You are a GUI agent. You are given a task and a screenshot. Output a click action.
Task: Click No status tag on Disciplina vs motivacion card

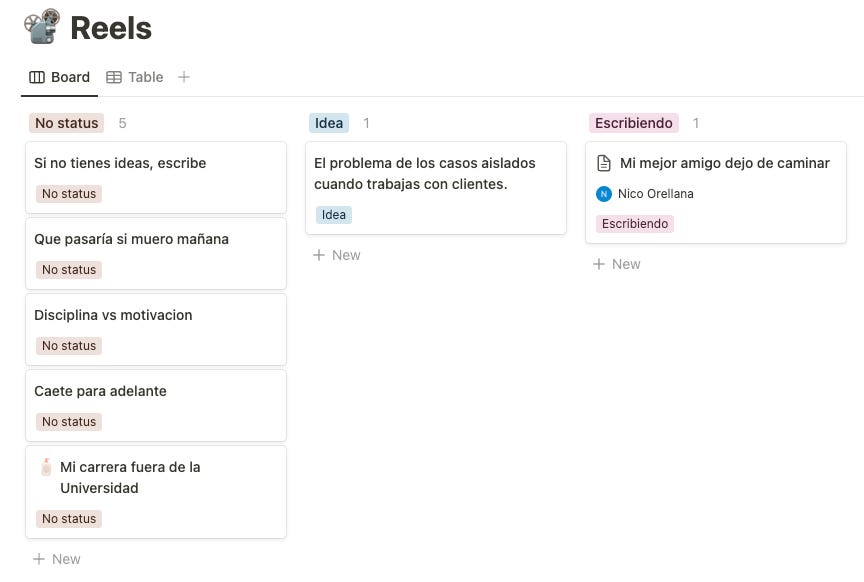[69, 346]
